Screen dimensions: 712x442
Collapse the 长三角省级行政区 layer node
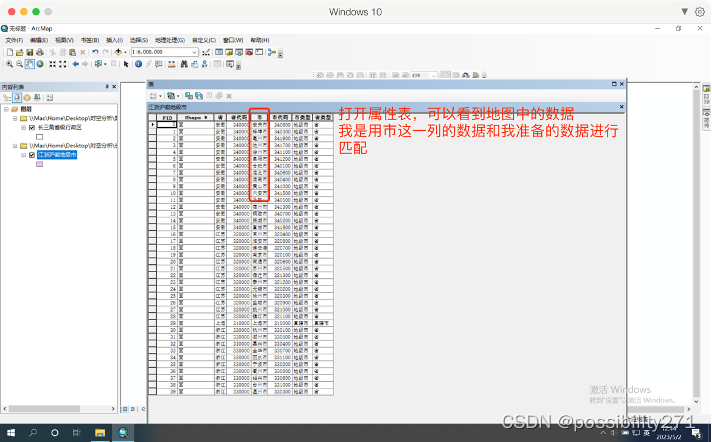(24, 128)
